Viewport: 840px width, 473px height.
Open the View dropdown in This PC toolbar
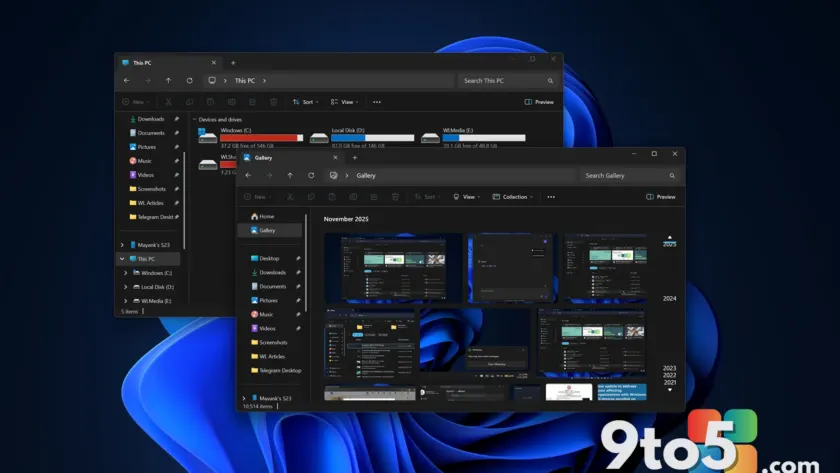(x=344, y=102)
